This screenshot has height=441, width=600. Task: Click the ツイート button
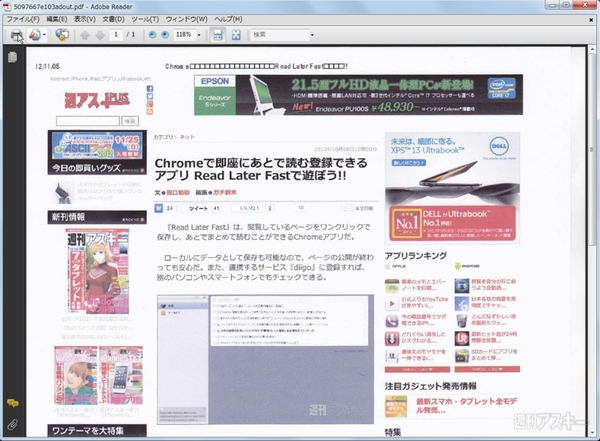coord(198,208)
